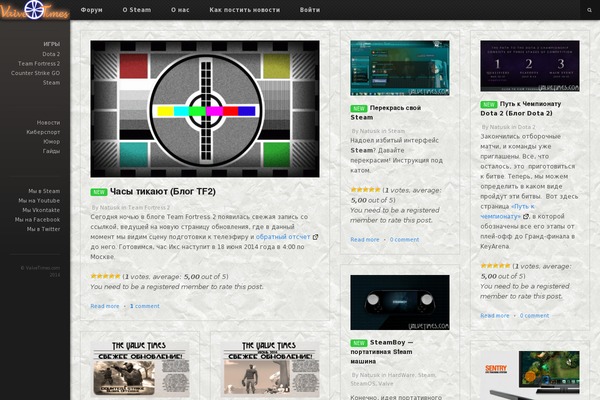This screenshot has width=600, height=400.
Task: Click Read more under 'Часы тикают' post
Action: (x=105, y=306)
